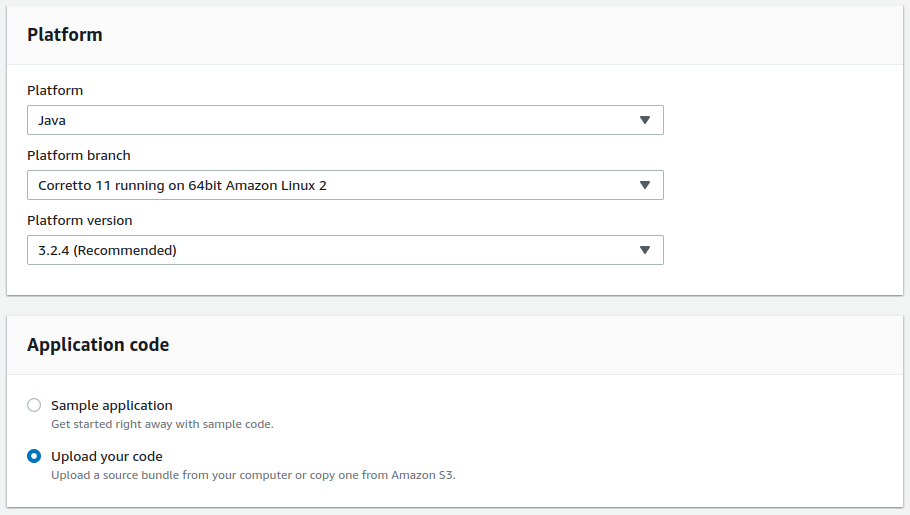Screen dimensions: 910x515
Task: Select the Sample application radio button
Action: coord(34,405)
